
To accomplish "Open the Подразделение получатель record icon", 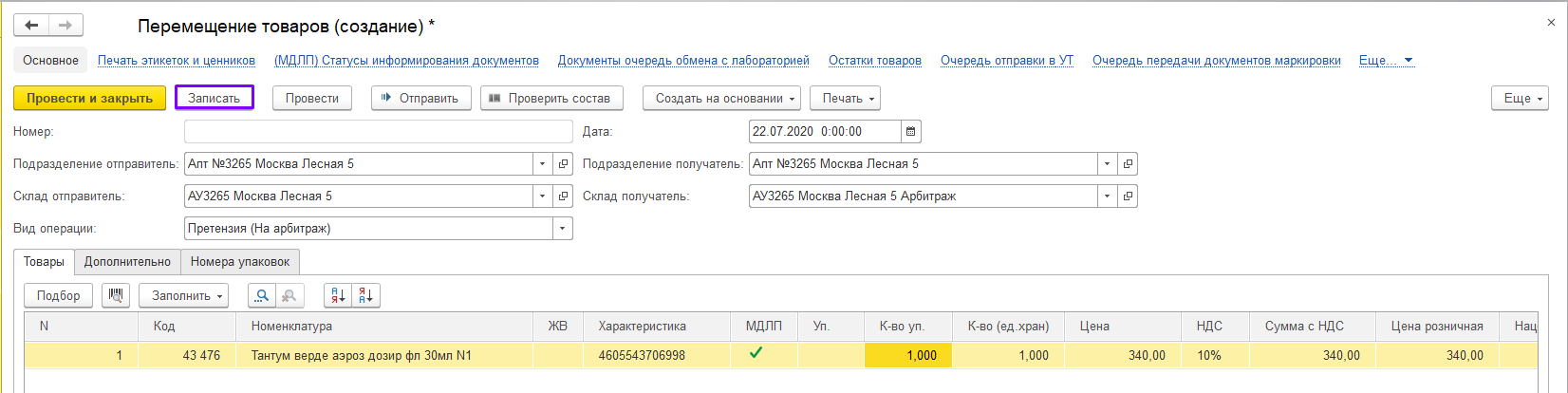I will click(x=1128, y=163).
